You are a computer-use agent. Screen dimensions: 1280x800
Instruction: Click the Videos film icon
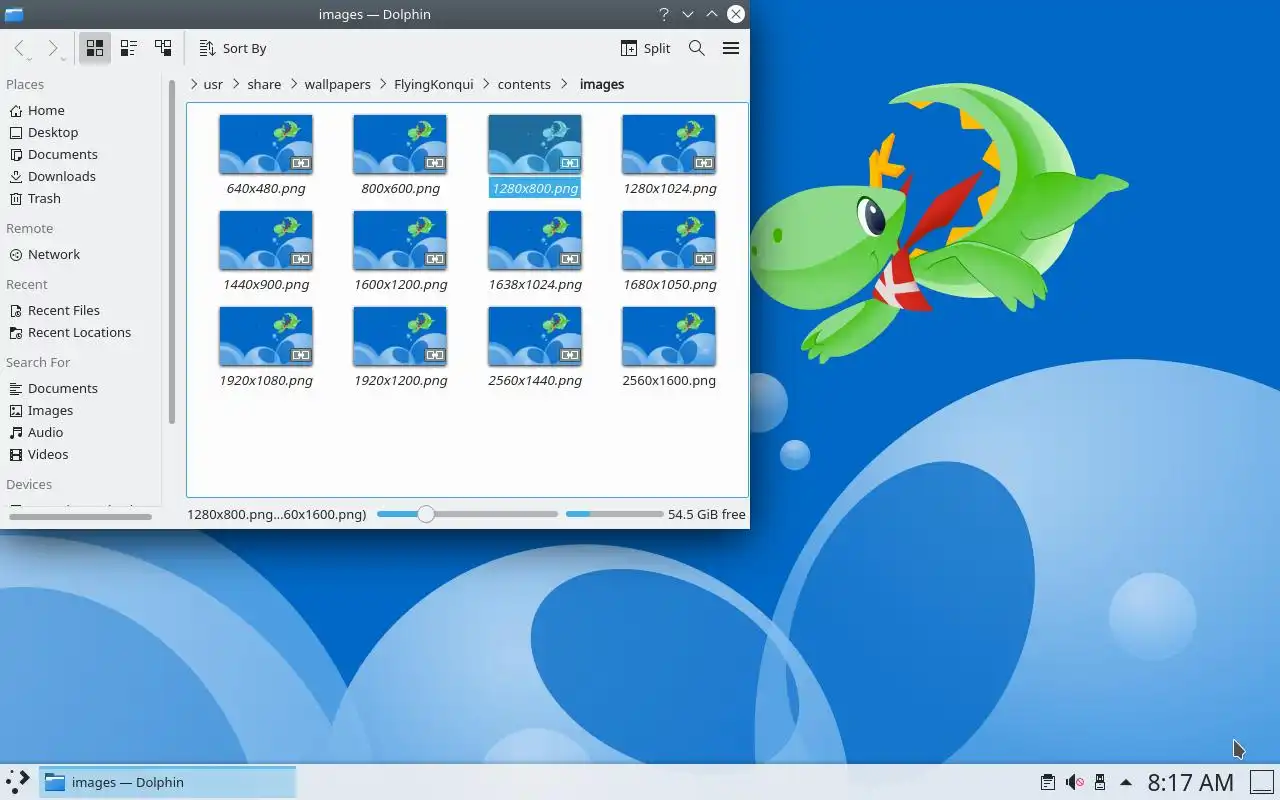(16, 454)
